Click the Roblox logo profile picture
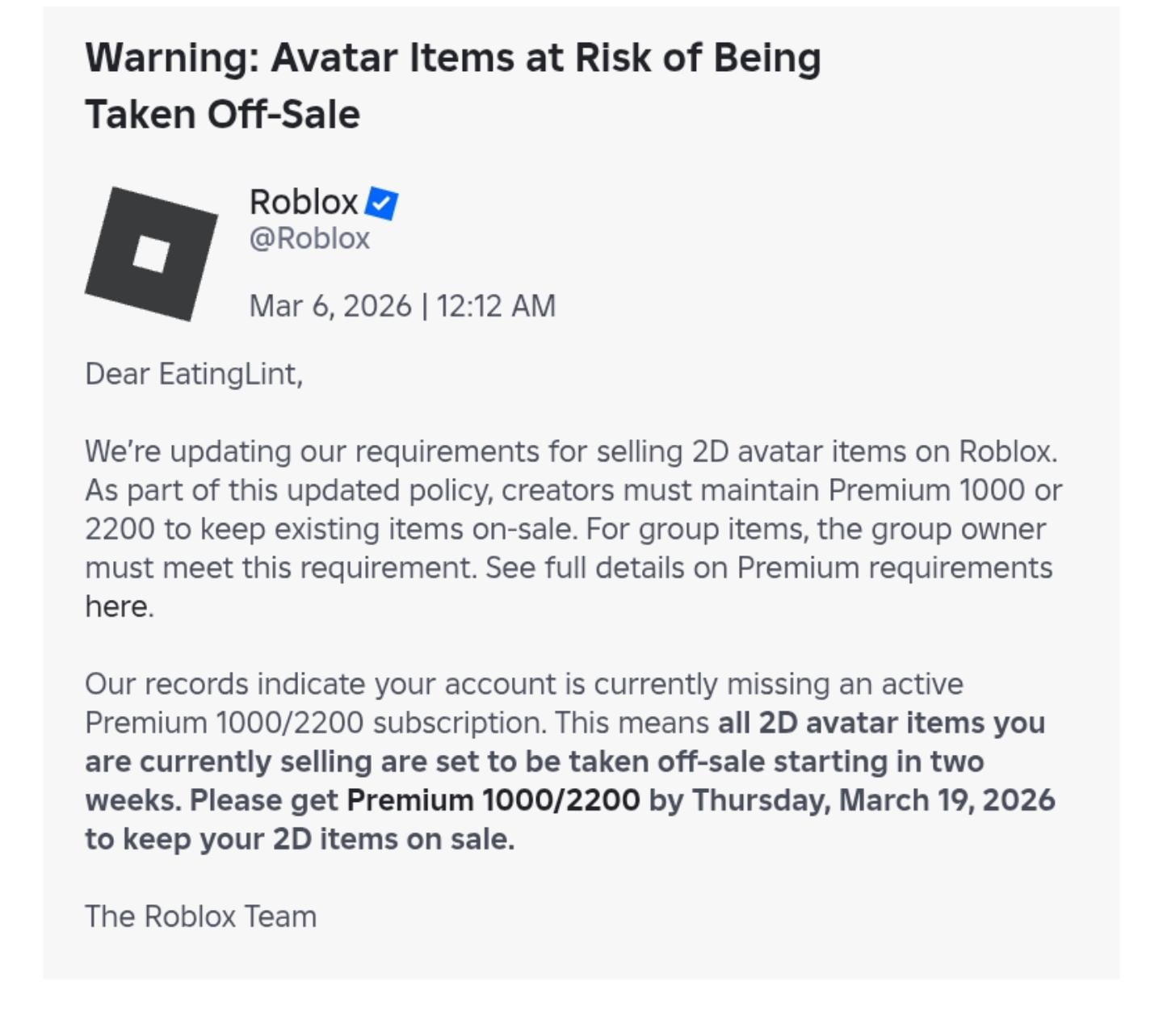The image size is (1163, 1036). (x=151, y=254)
